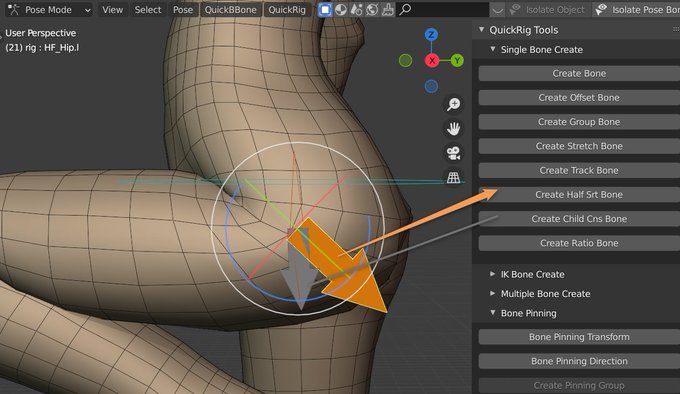Toggle the camera view icon

454,153
